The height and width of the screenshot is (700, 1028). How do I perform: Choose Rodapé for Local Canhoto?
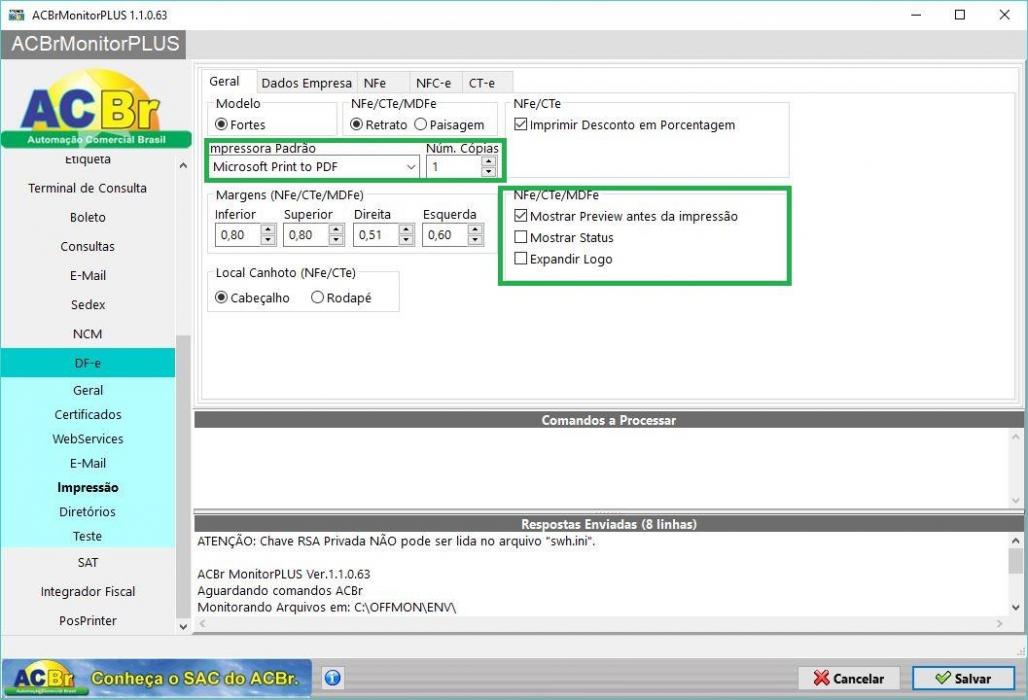pyautogui.click(x=317, y=297)
